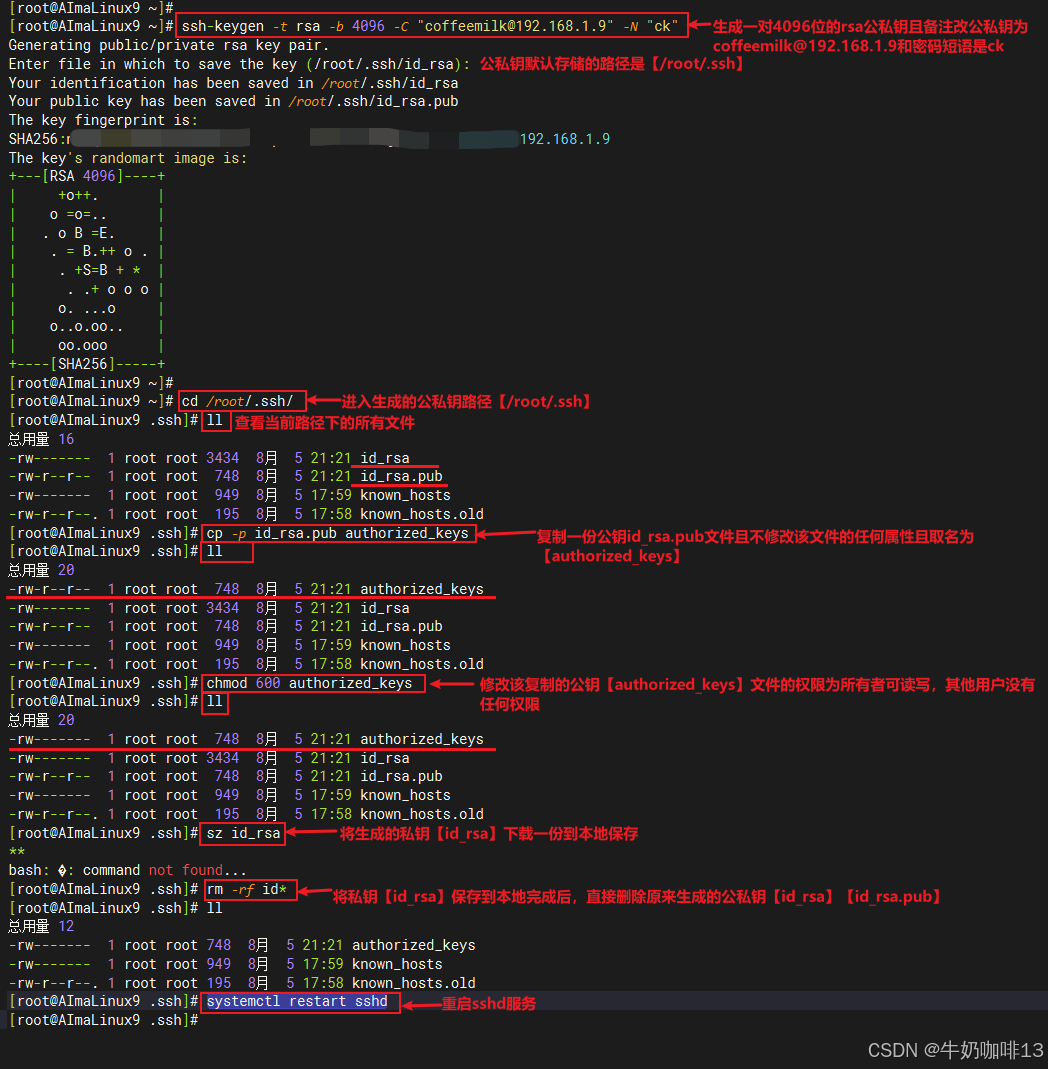Click 'The key's randomart image is:' line

(128, 158)
